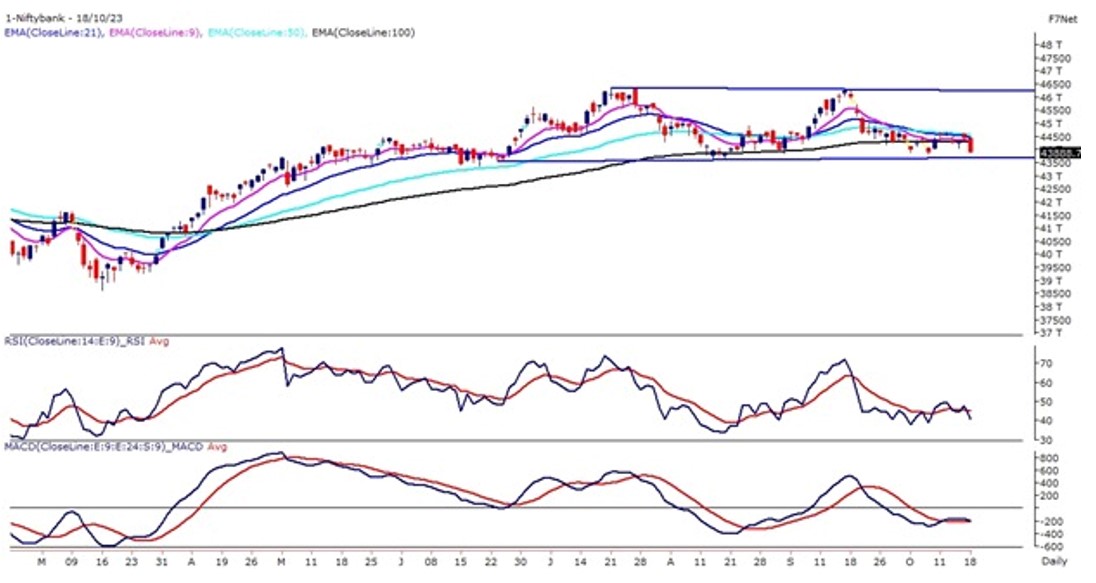Image resolution: width=1096 pixels, height=583 pixels.
Task: Click the '46 T' price axis label
Action: [x=1051, y=97]
